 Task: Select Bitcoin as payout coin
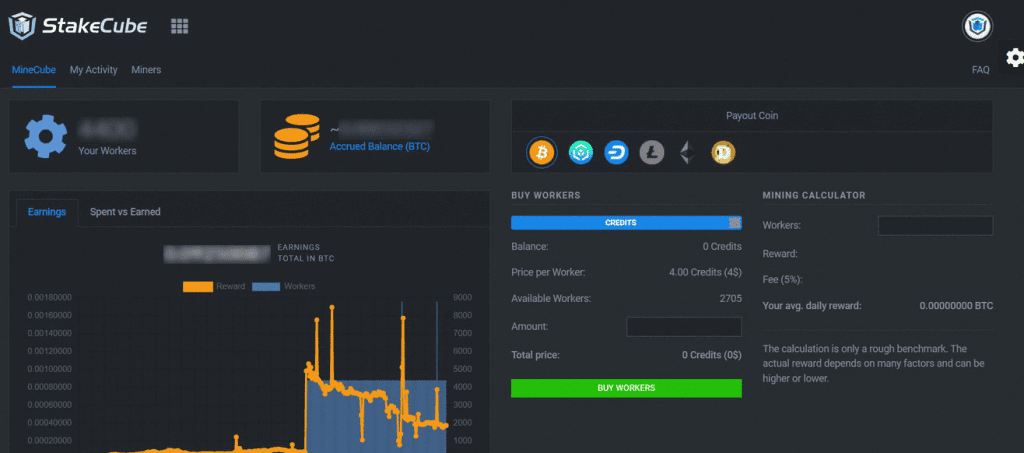point(541,153)
